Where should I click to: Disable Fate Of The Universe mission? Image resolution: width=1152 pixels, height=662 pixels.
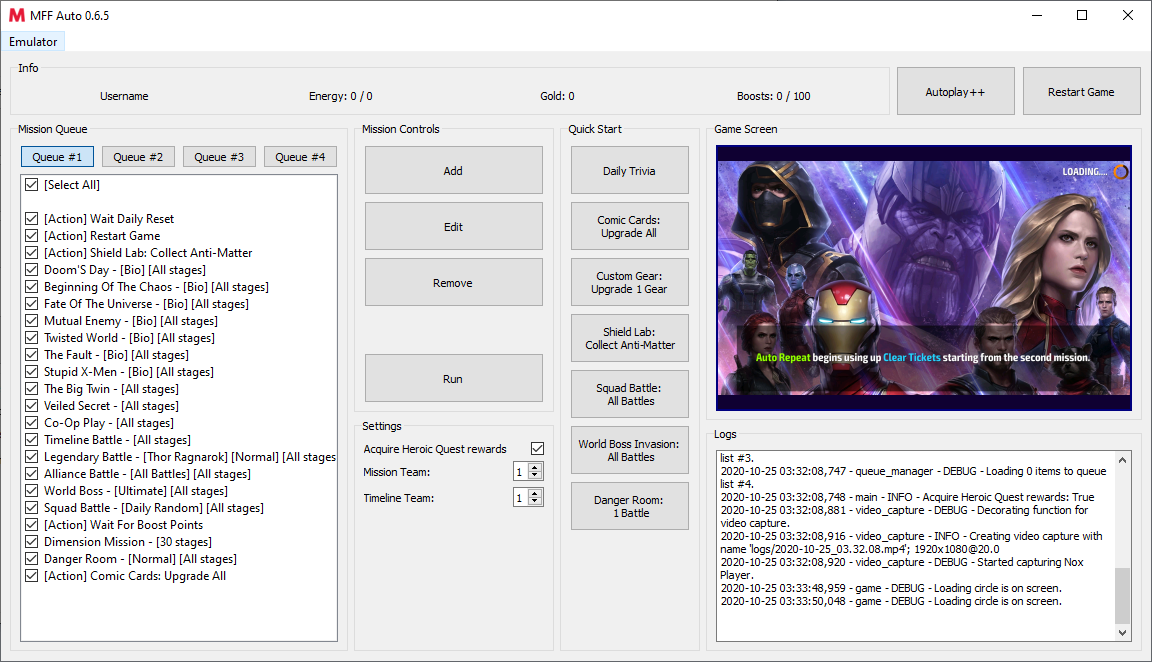(x=32, y=303)
